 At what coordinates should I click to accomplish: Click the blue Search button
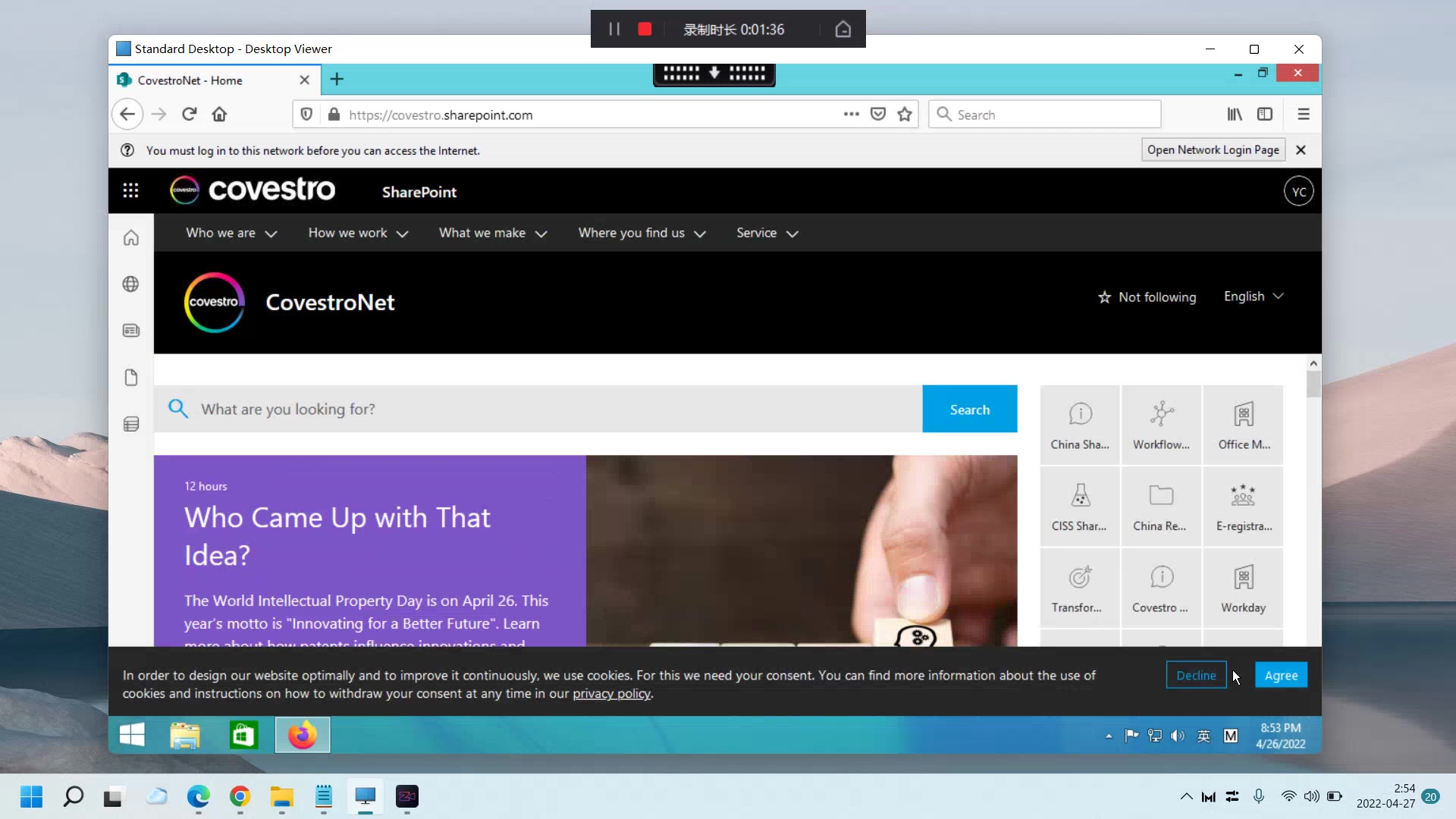click(969, 409)
